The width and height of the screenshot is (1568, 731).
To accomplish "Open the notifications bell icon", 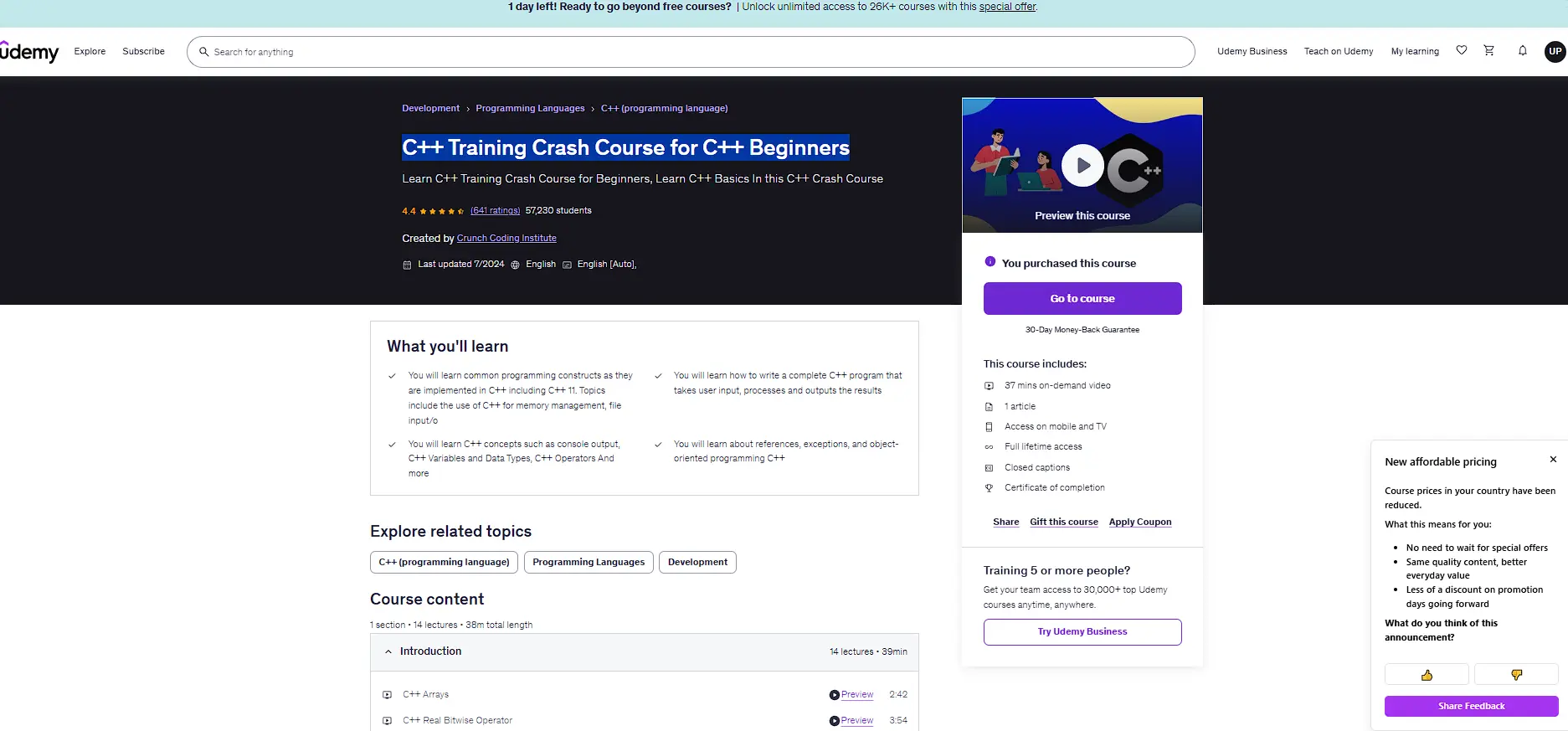I will tap(1523, 51).
